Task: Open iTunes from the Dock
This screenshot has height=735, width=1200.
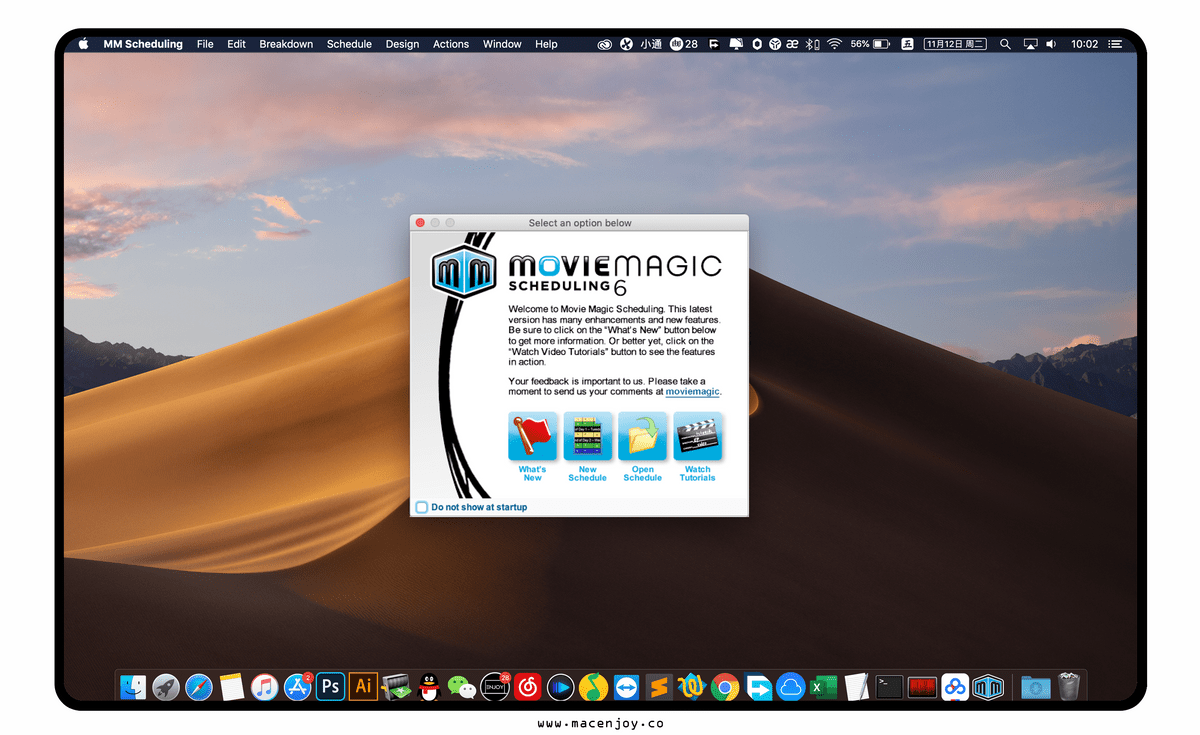Action: pos(265,686)
